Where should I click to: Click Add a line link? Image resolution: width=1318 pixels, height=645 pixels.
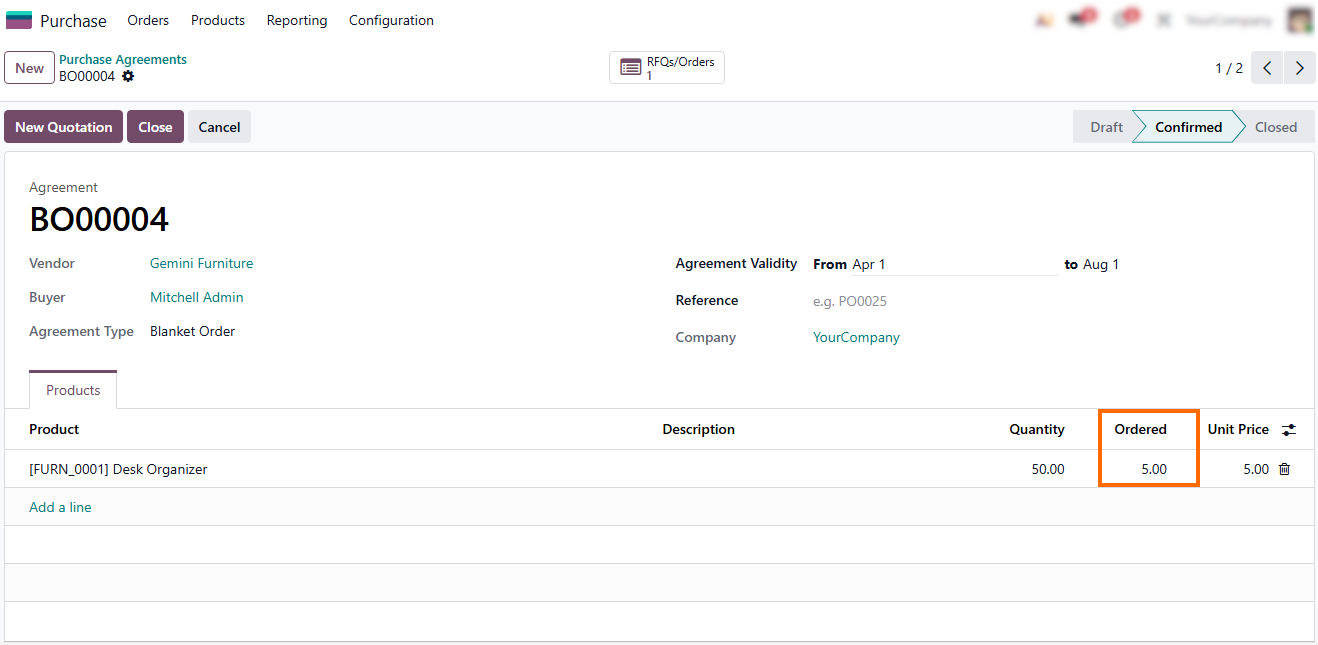(60, 507)
